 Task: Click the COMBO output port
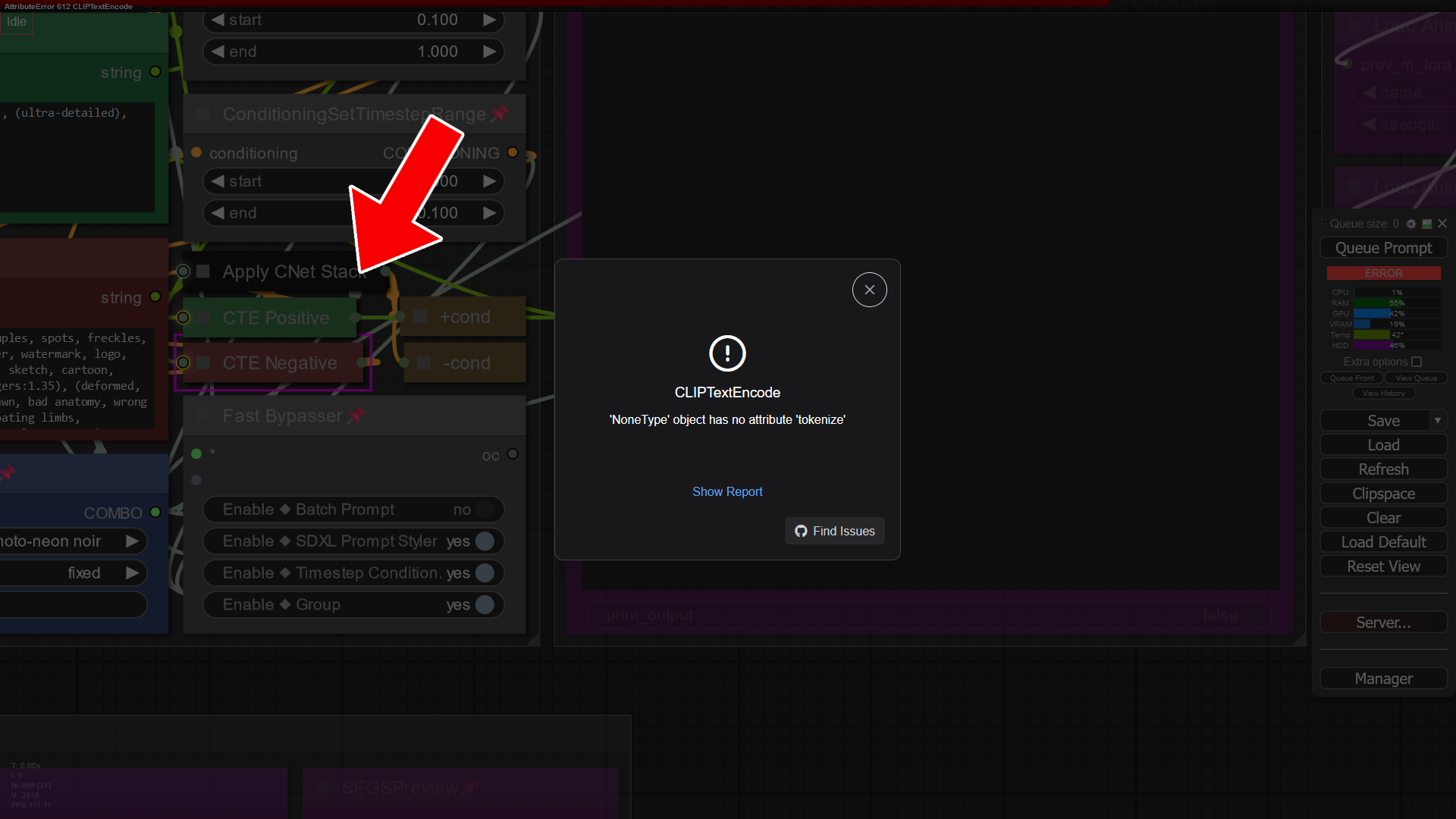(155, 513)
